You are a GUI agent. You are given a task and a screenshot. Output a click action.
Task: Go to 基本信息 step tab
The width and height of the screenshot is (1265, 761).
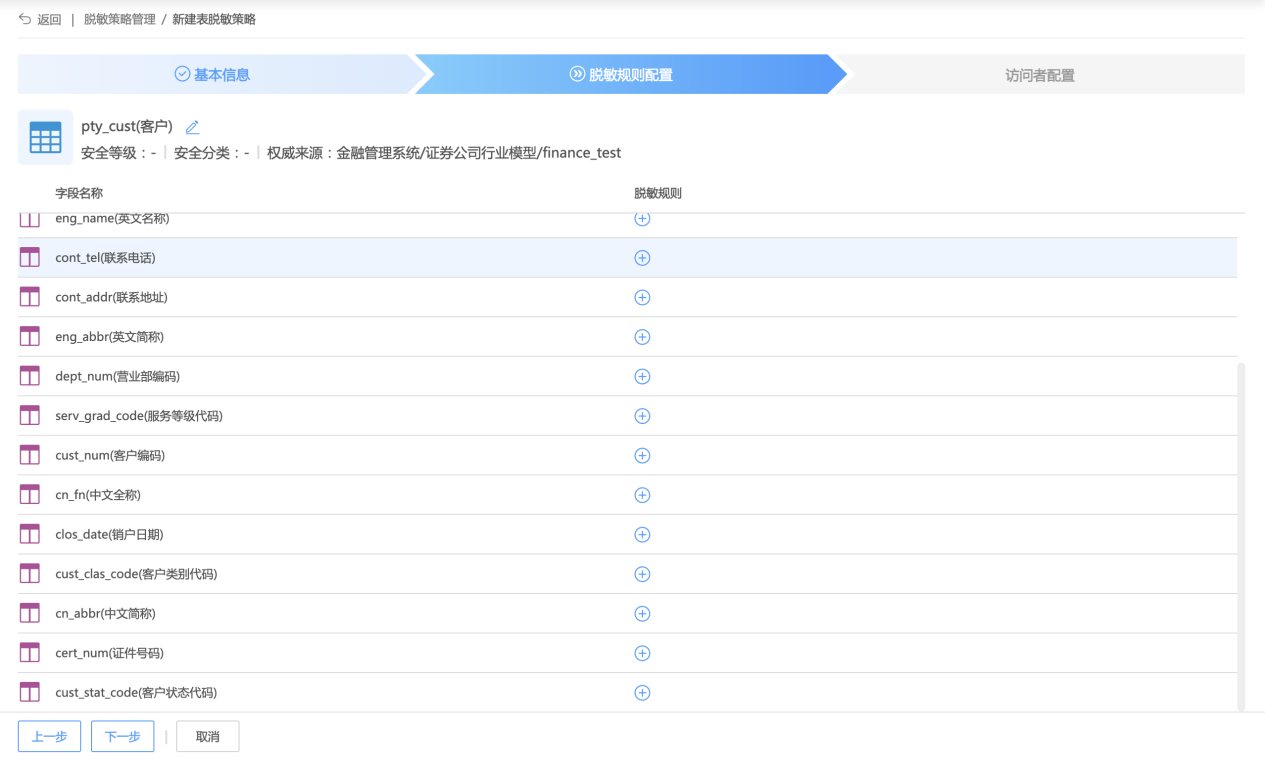coord(212,74)
